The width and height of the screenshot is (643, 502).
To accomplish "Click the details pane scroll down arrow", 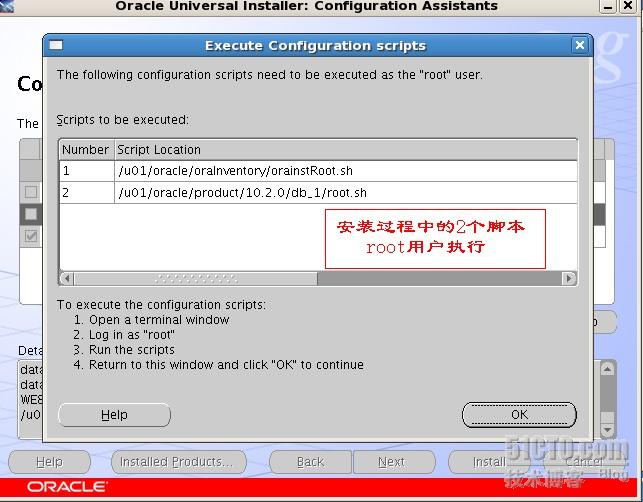I will (x=607, y=429).
